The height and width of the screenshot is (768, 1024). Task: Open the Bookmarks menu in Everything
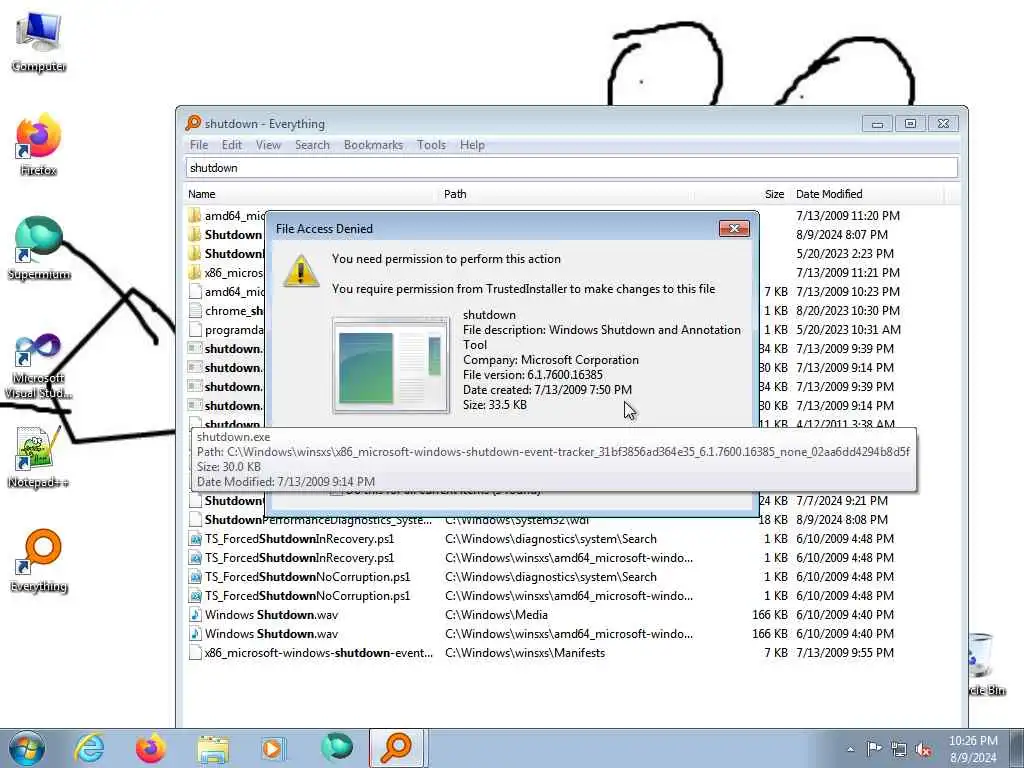(x=373, y=145)
